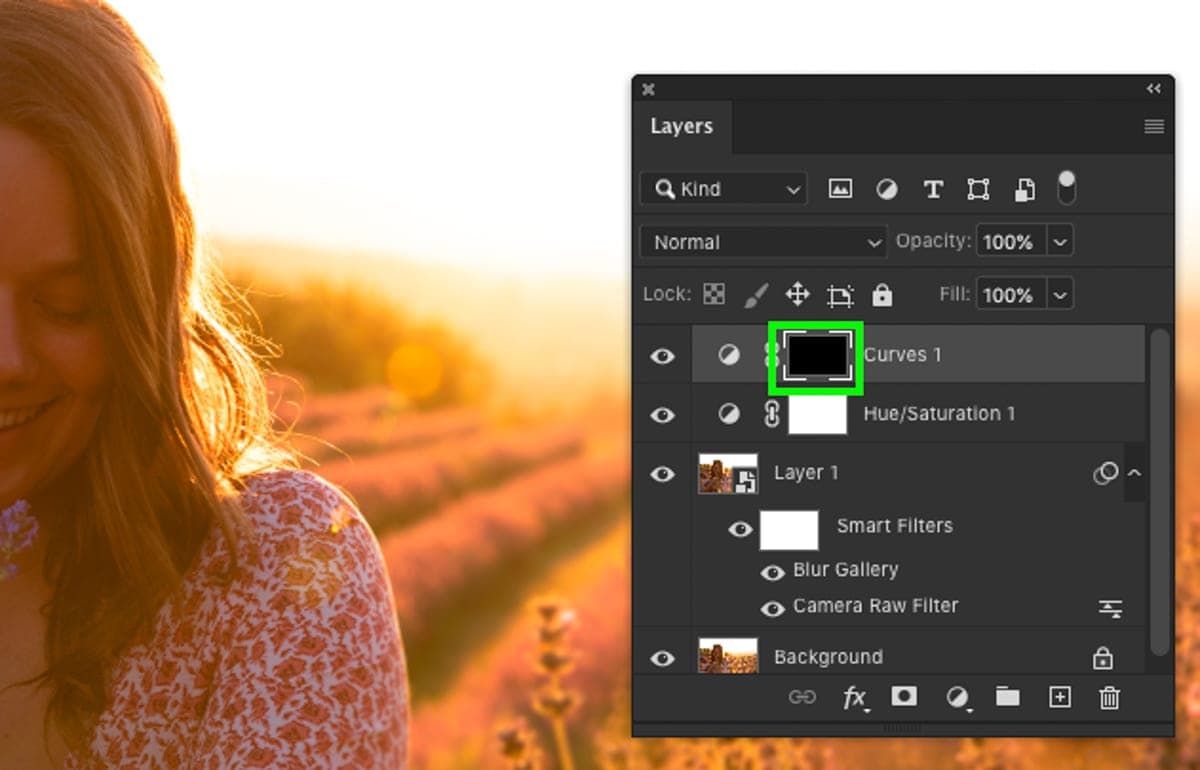The image size is (1200, 770).
Task: Open the Layers panel options menu
Action: point(1154,126)
